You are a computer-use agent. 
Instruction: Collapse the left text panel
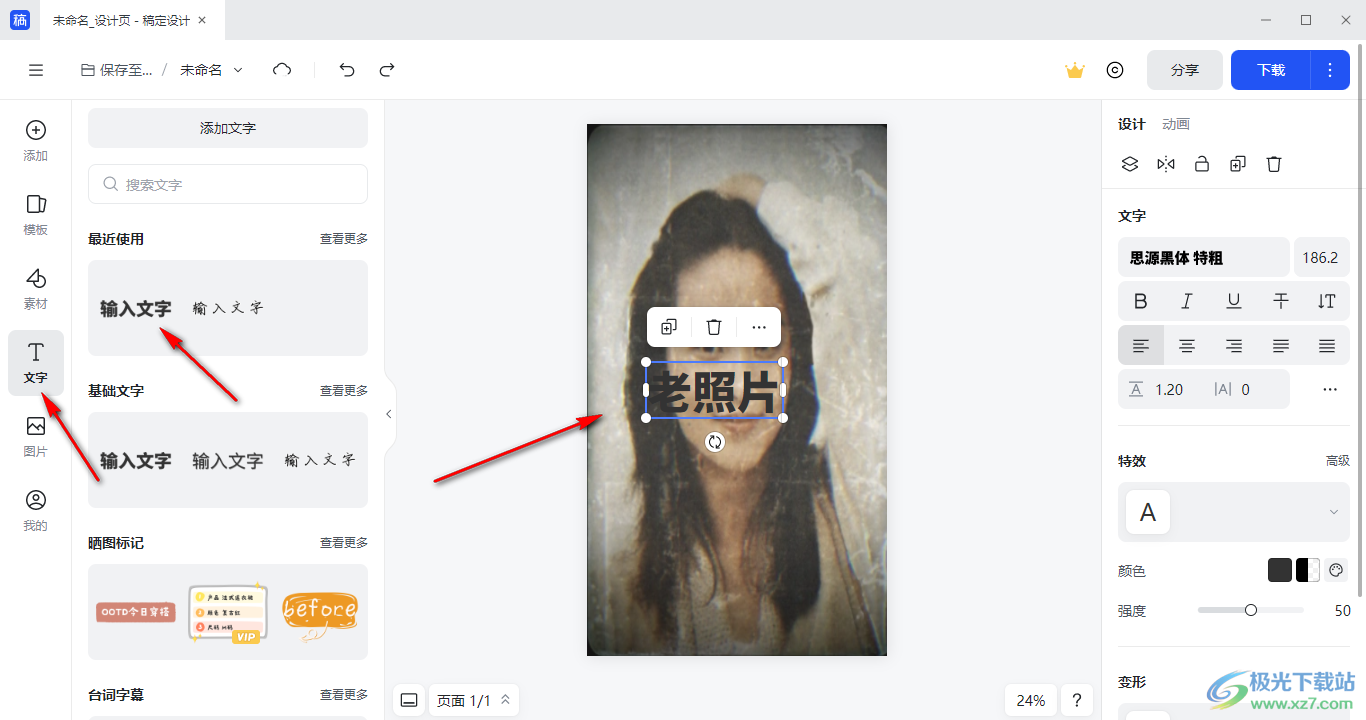[x=389, y=414]
